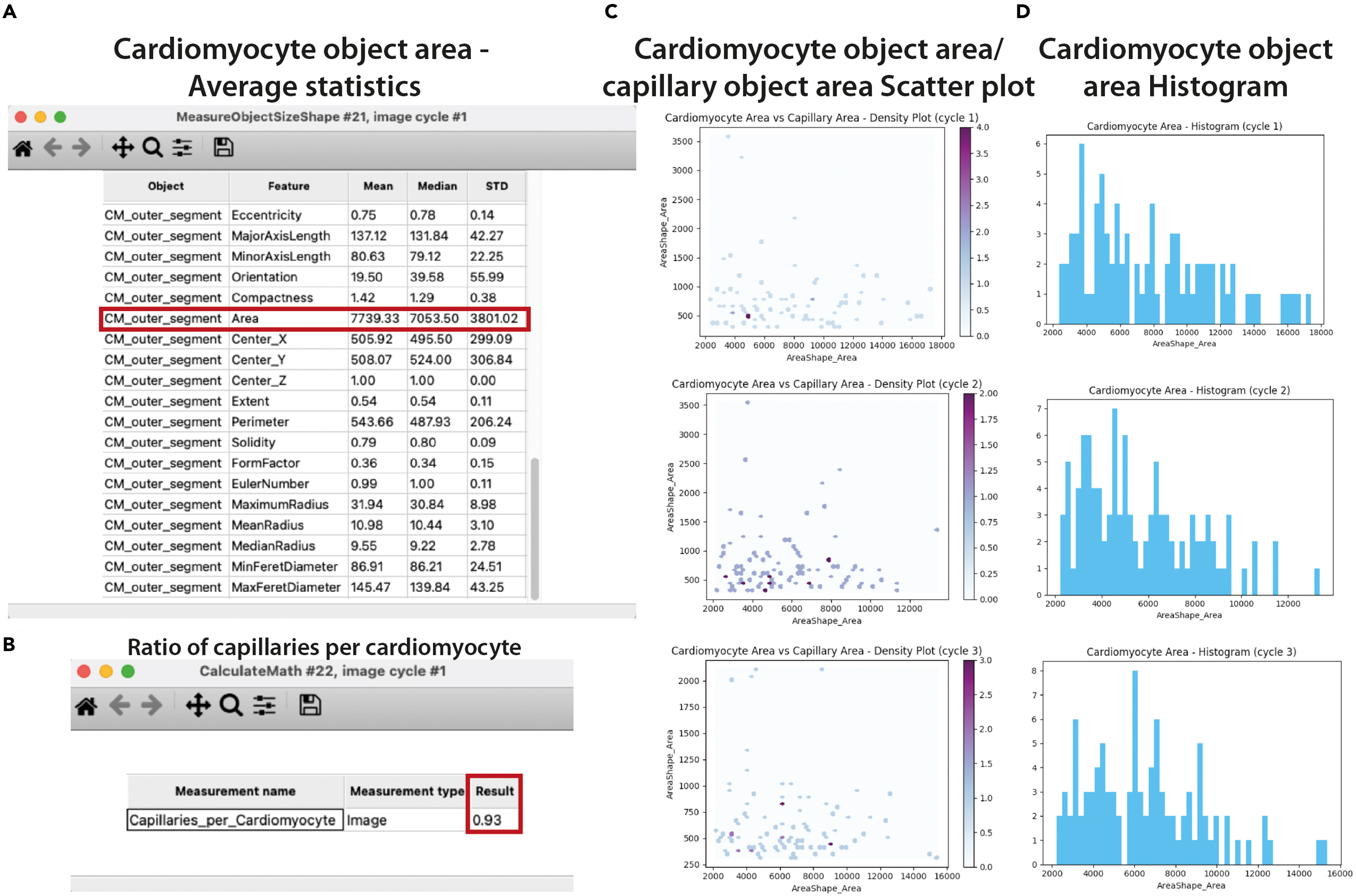This screenshot has height=896, width=1356.
Task: Select Zoom magnifier in MeasureObjectSizeShape toolbar
Action: 152,148
